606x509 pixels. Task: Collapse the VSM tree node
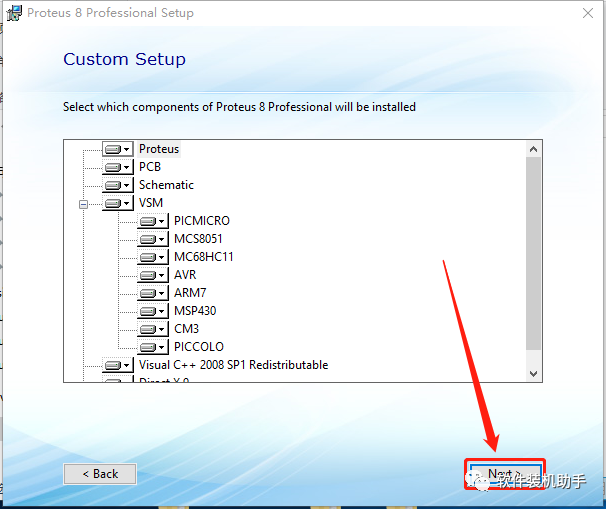pos(83,204)
